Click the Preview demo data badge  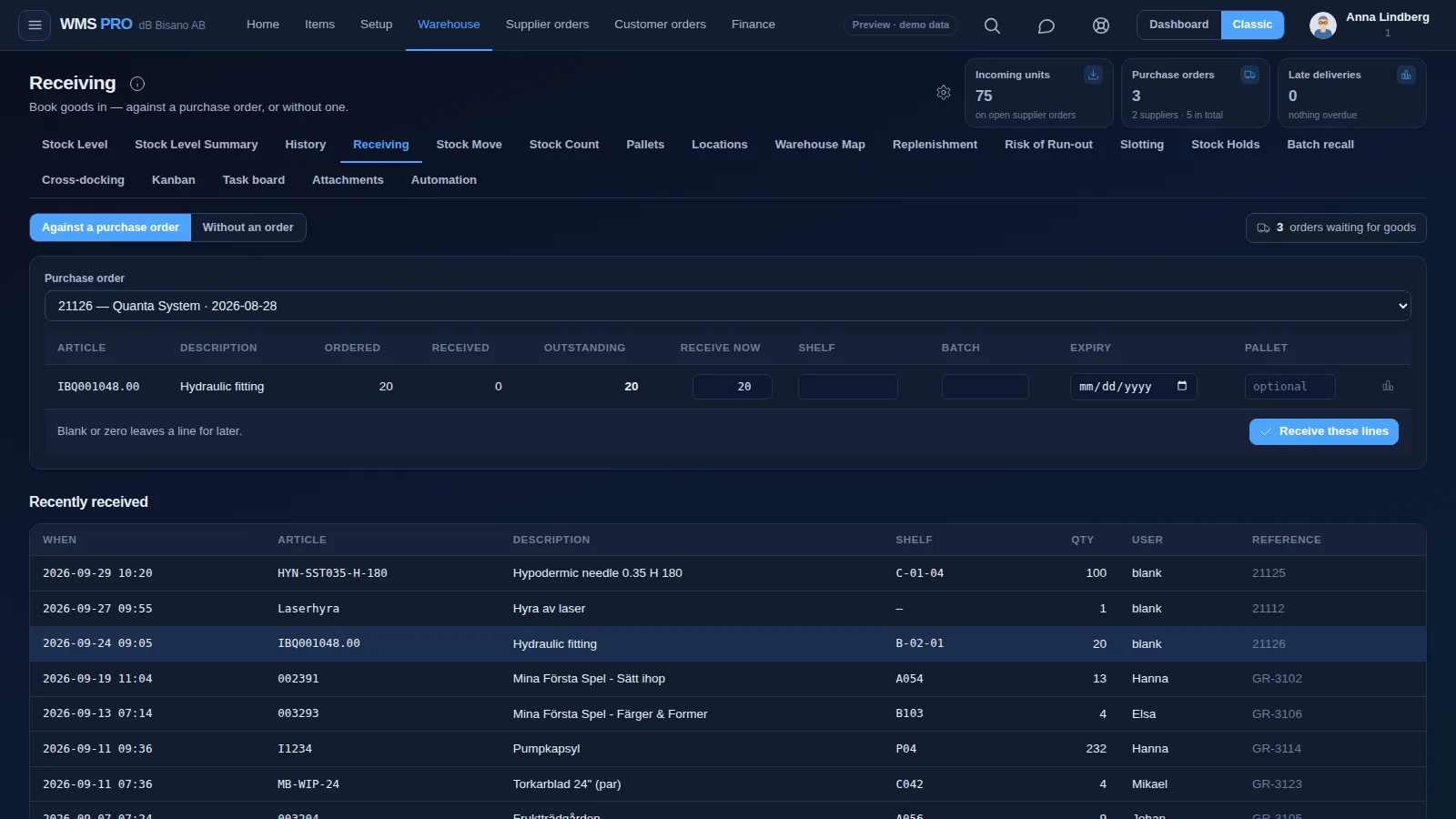point(900,25)
